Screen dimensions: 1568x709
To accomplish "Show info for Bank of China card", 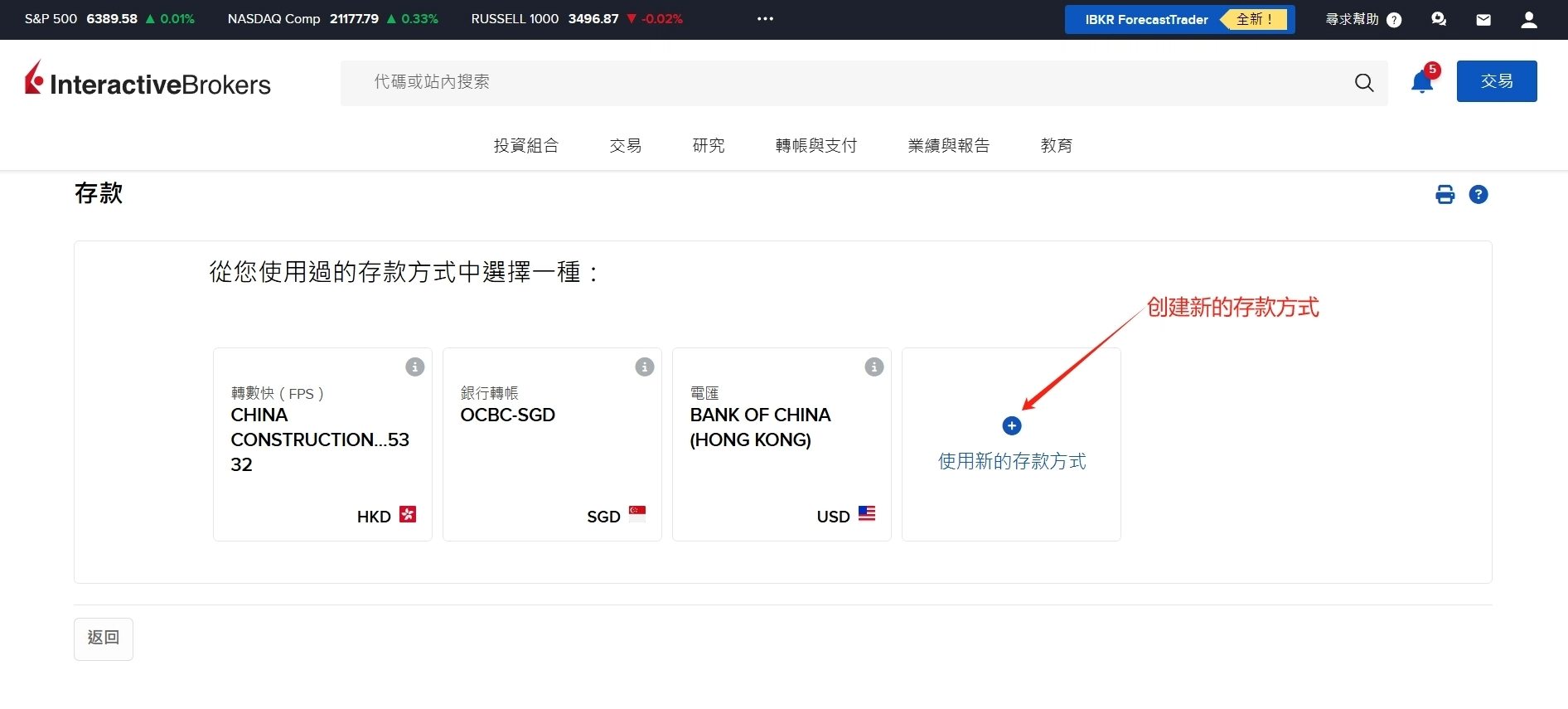I will (874, 367).
